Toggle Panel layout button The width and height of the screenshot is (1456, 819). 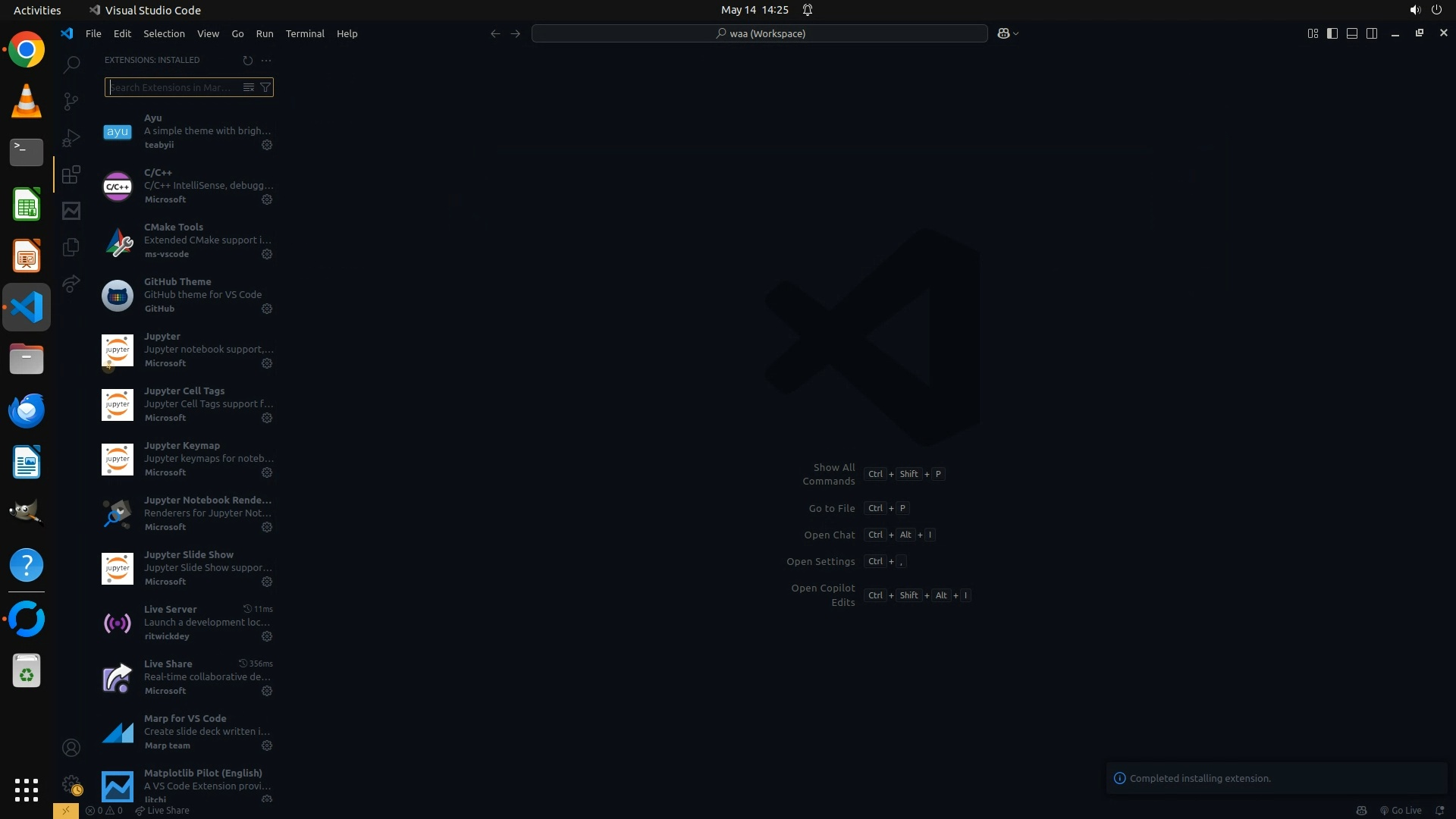click(1352, 33)
